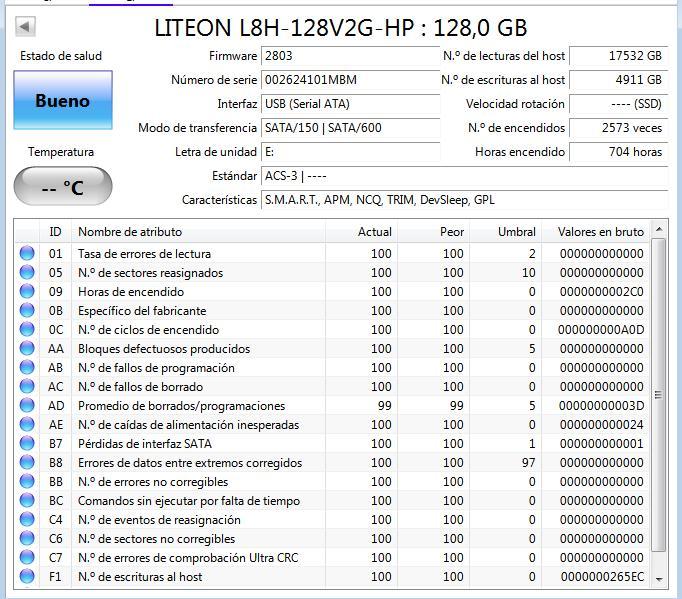Click the status icon for attribute 0C
682x599 pixels.
click(27, 329)
